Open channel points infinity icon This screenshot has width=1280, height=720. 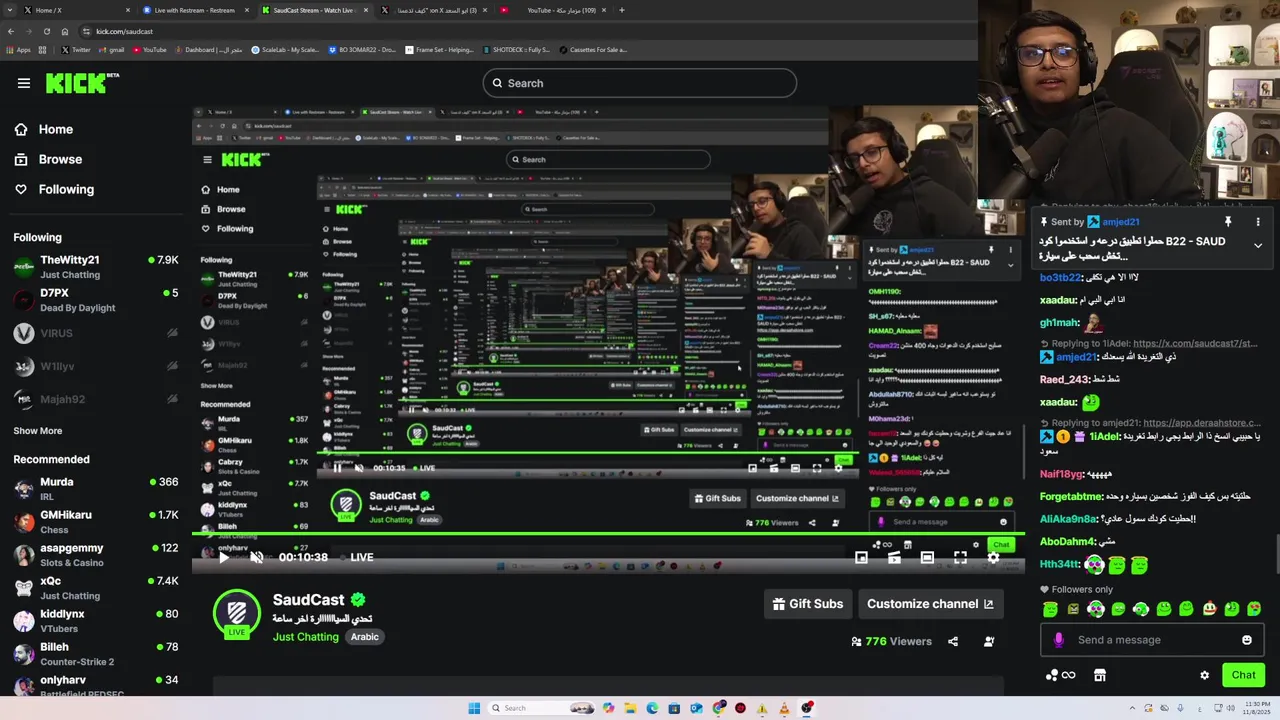click(1060, 675)
